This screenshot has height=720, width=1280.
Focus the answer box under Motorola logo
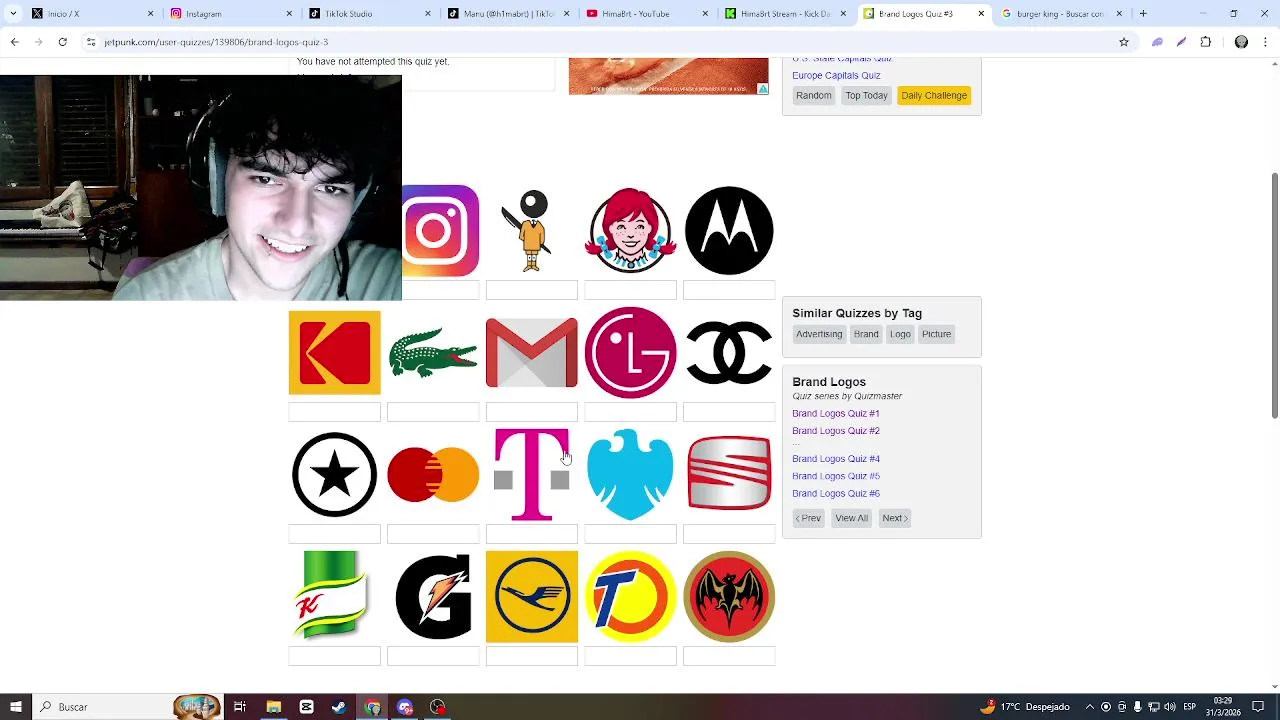[729, 290]
